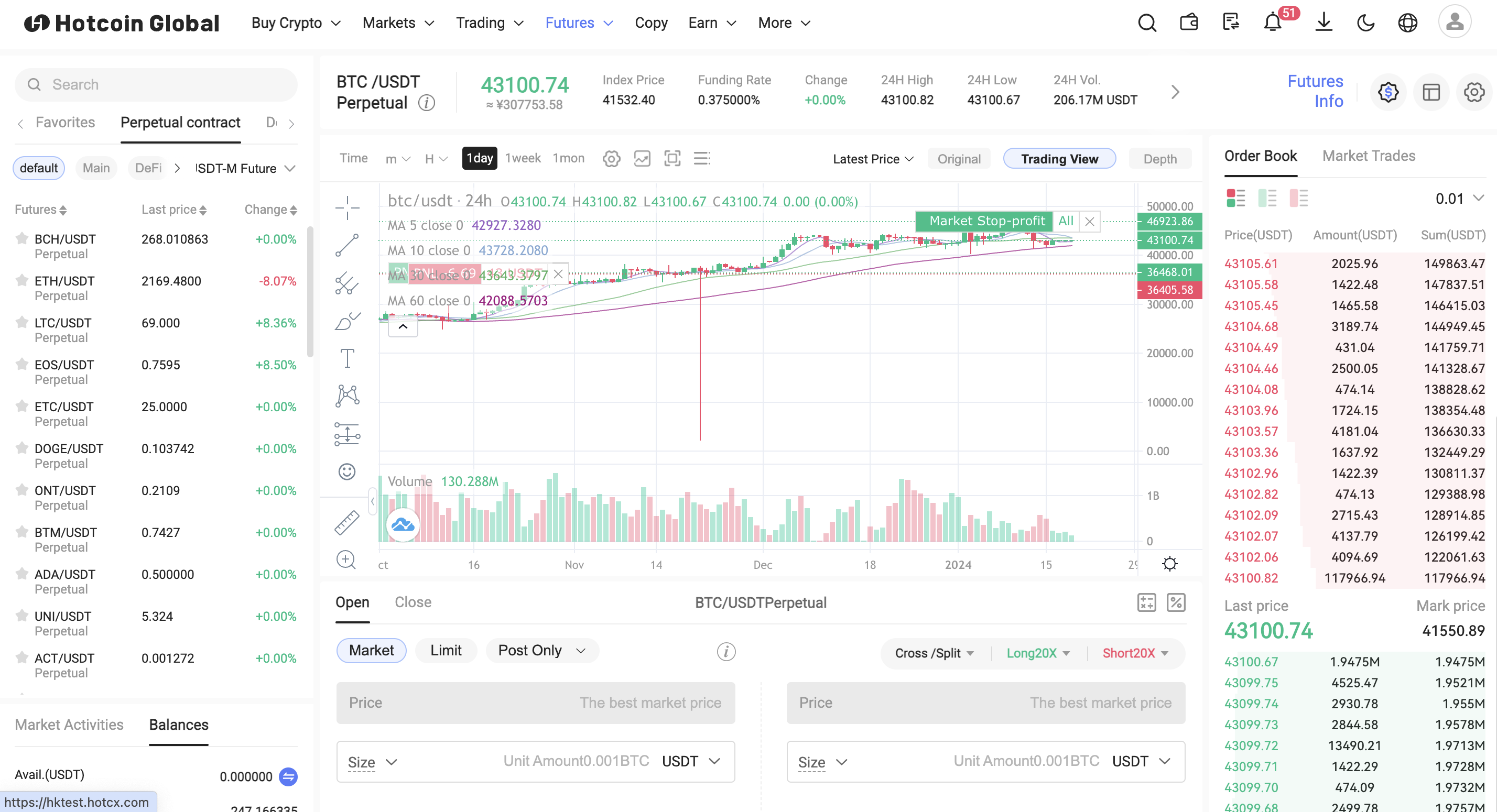Open the Futures Info link
The image size is (1497, 812).
pyautogui.click(x=1315, y=91)
